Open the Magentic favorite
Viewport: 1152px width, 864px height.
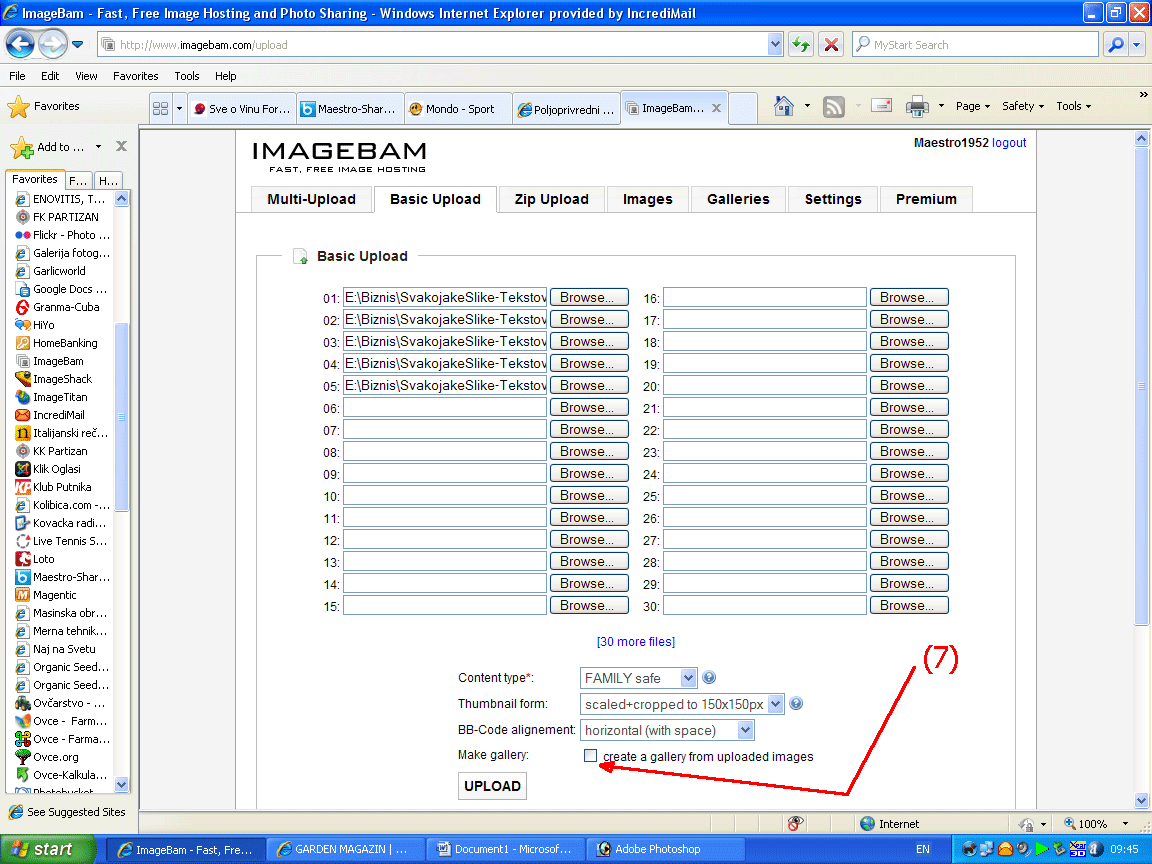[x=46, y=595]
